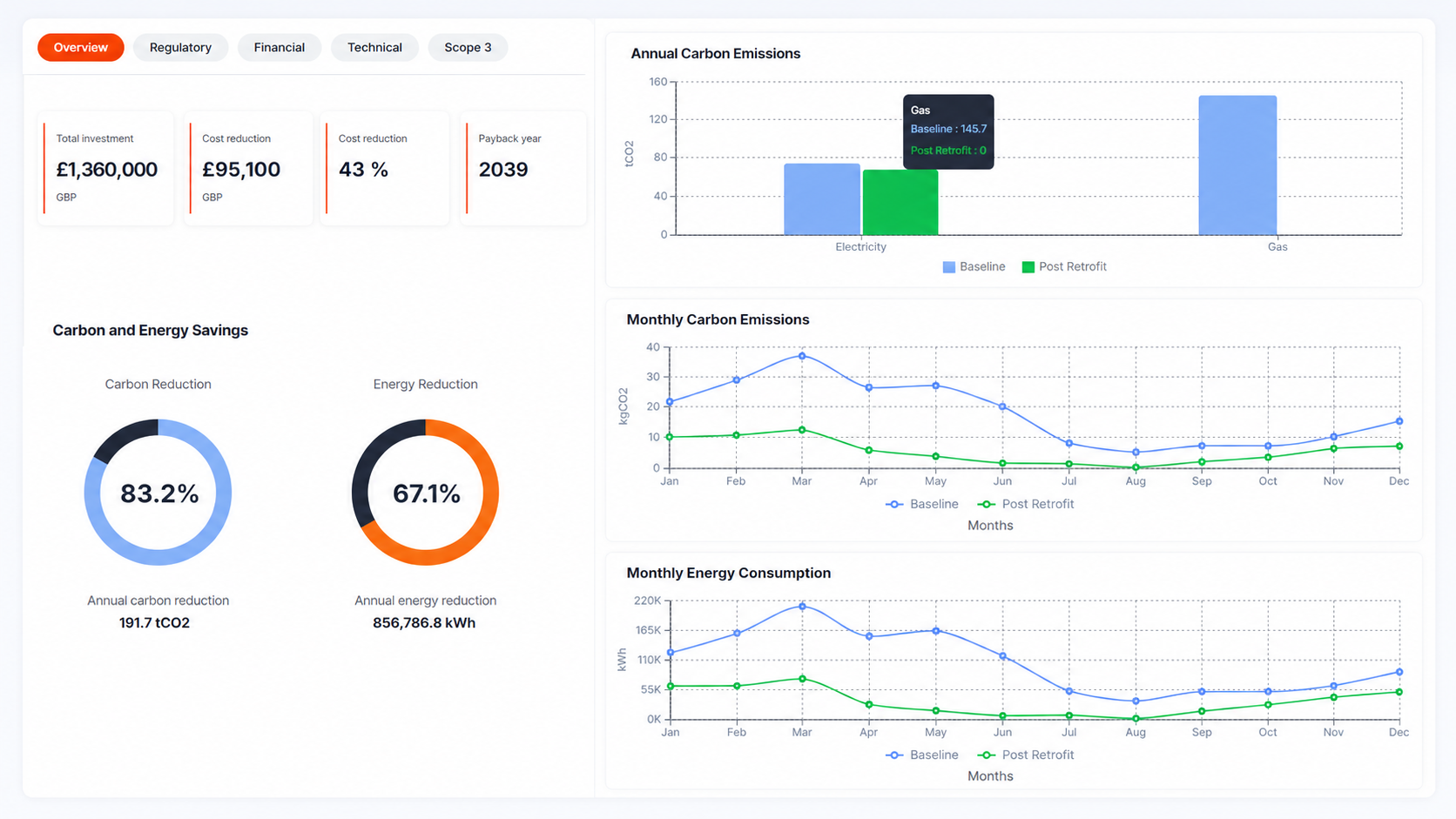1456x819 pixels.
Task: Click the 'Electricity' axis label
Action: pos(860,246)
